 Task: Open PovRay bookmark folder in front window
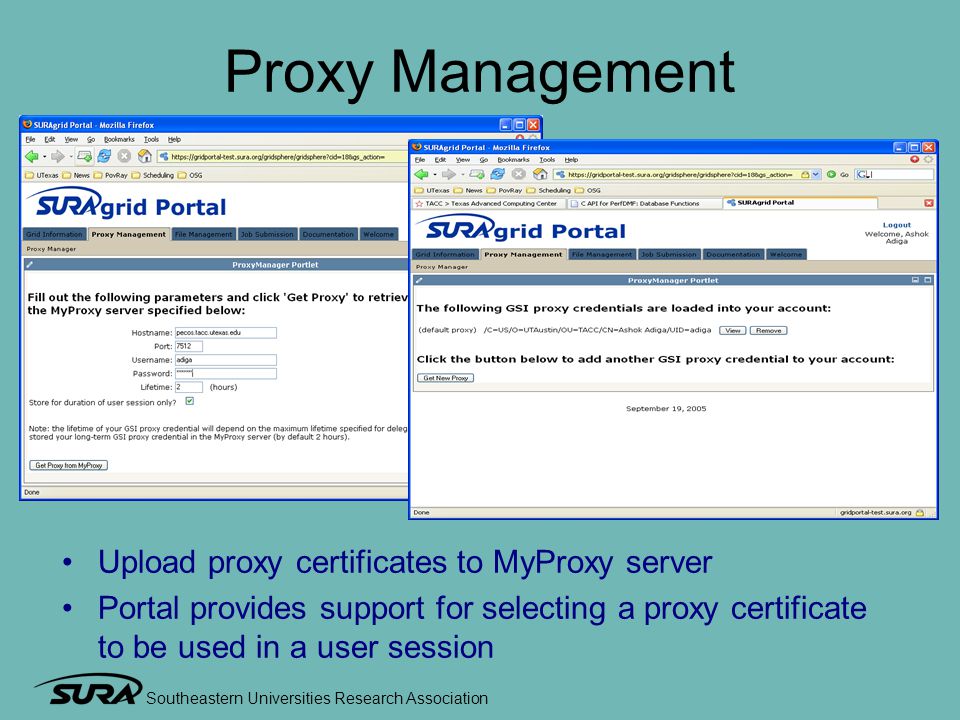coord(504,190)
